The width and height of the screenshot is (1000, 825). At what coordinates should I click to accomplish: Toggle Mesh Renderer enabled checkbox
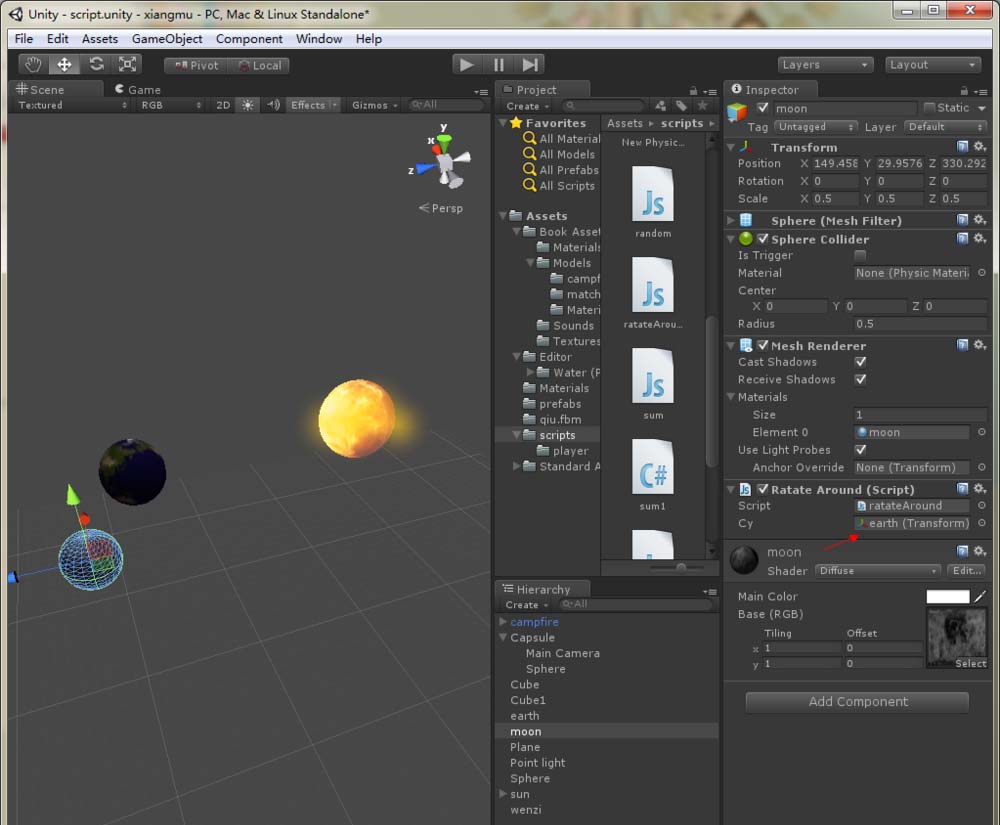tap(763, 345)
